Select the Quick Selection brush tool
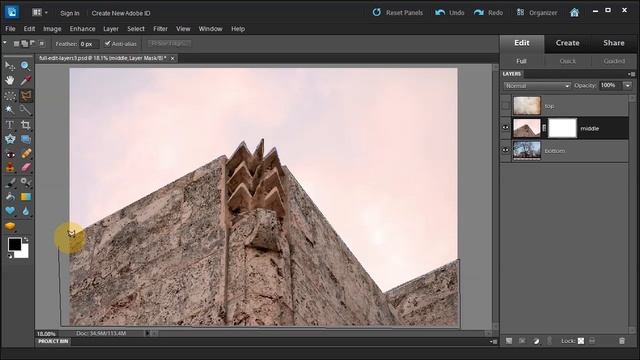 click(25, 110)
